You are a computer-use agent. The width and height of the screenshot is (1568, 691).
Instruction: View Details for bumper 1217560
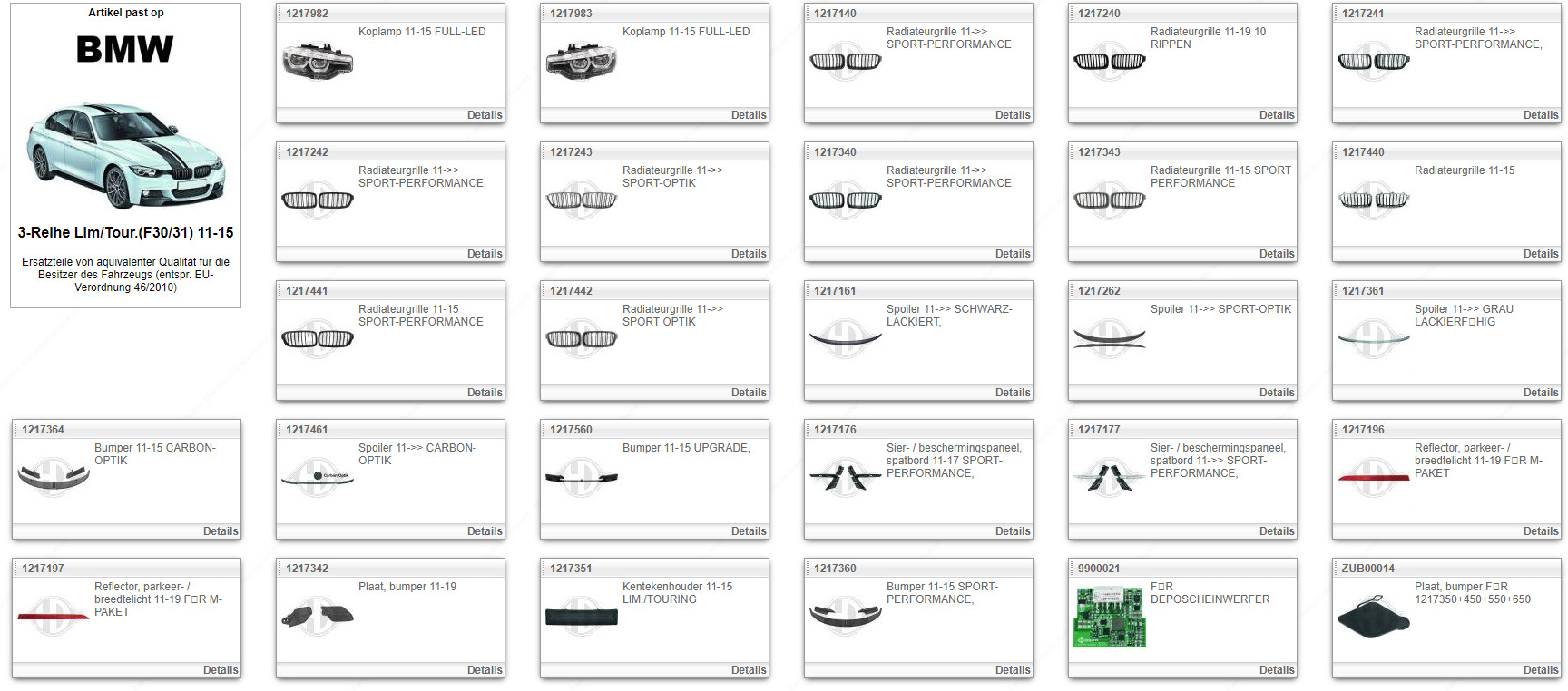749,531
